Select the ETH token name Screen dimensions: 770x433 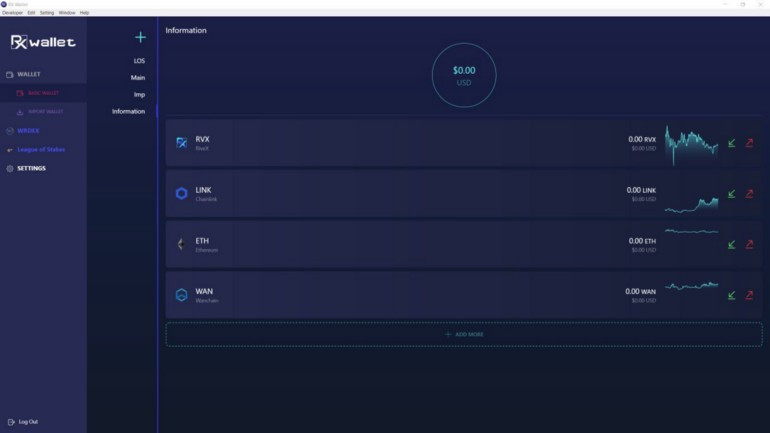(x=202, y=241)
